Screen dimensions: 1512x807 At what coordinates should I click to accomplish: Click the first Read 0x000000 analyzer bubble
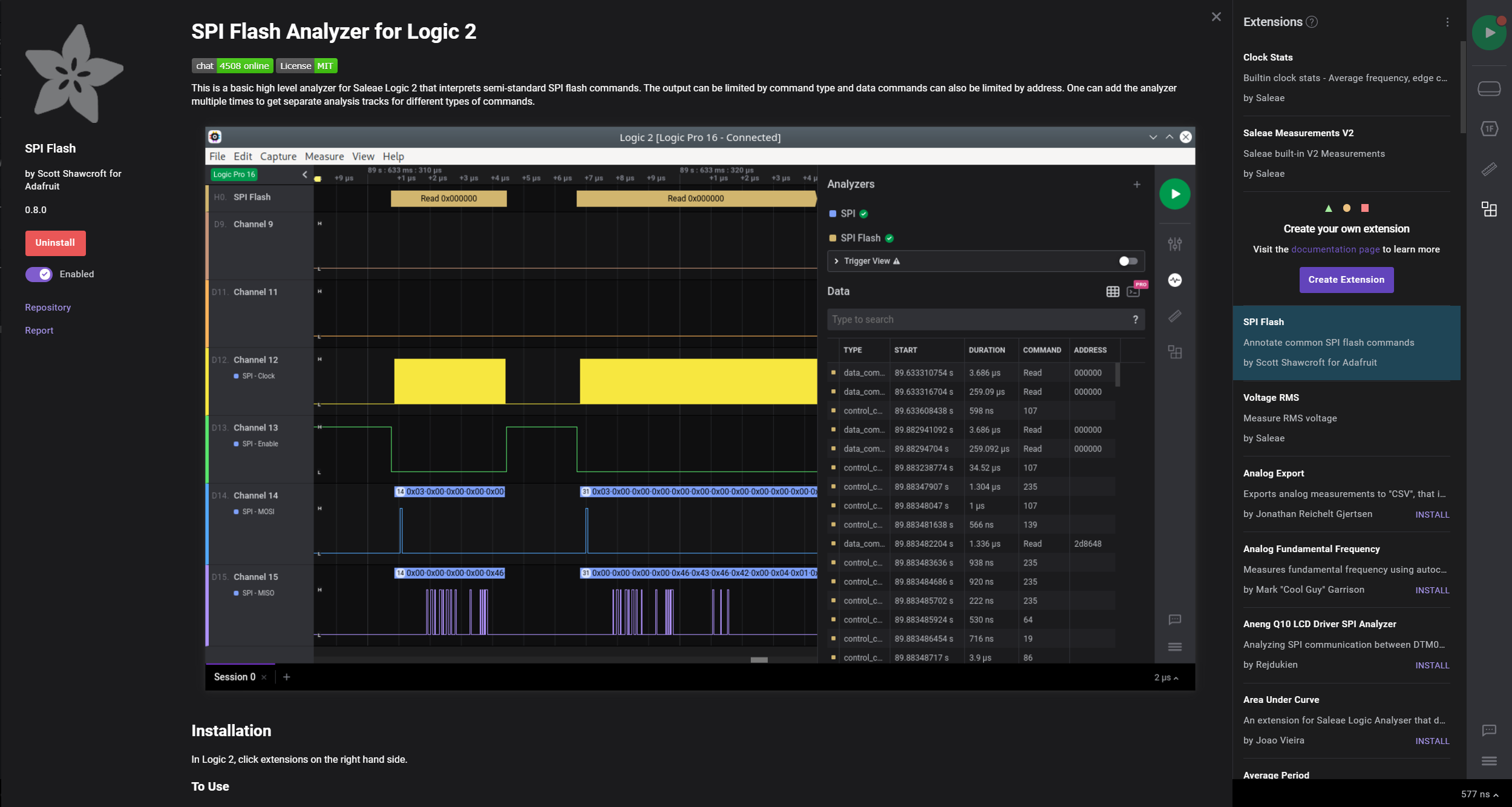pyautogui.click(x=449, y=199)
